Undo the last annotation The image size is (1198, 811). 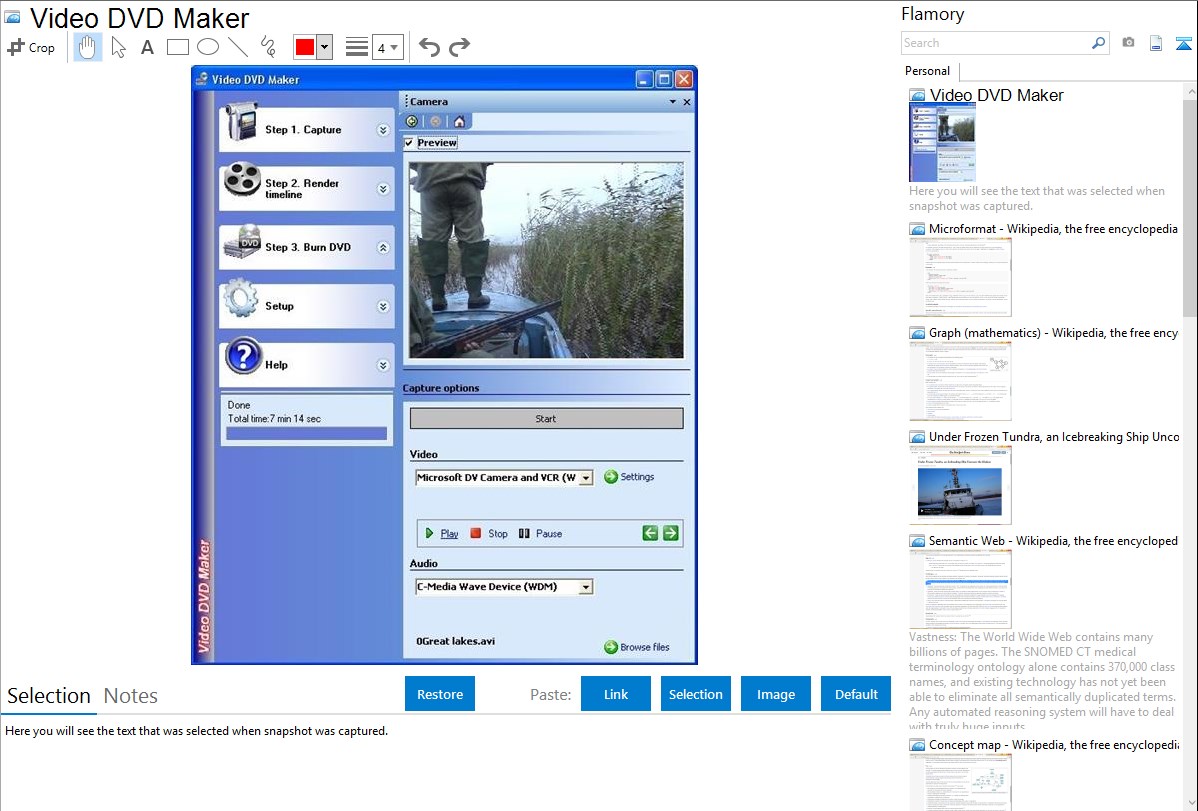(x=429, y=47)
